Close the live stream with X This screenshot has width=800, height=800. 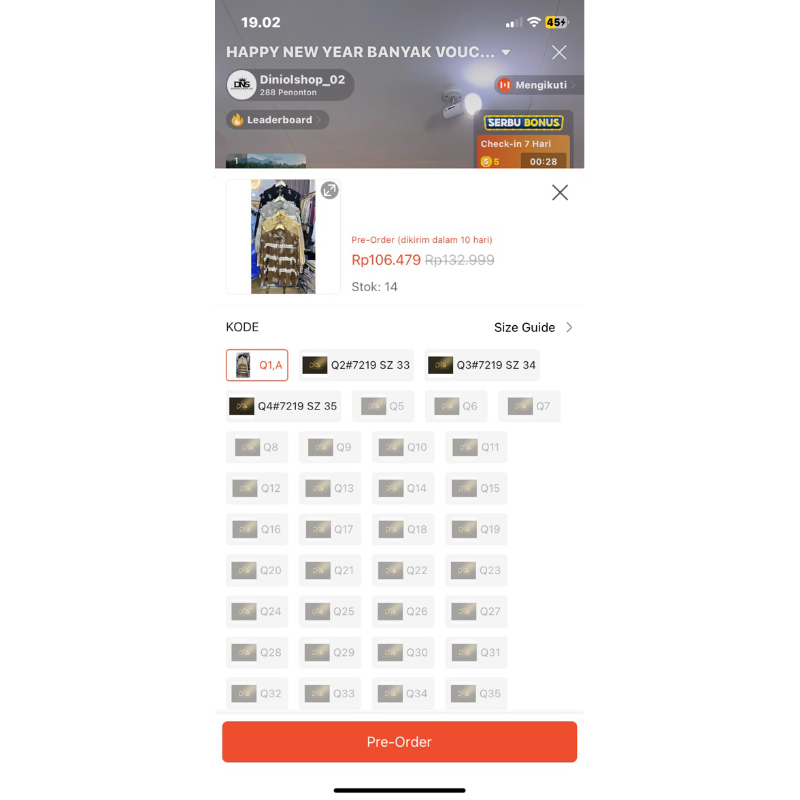click(x=559, y=52)
